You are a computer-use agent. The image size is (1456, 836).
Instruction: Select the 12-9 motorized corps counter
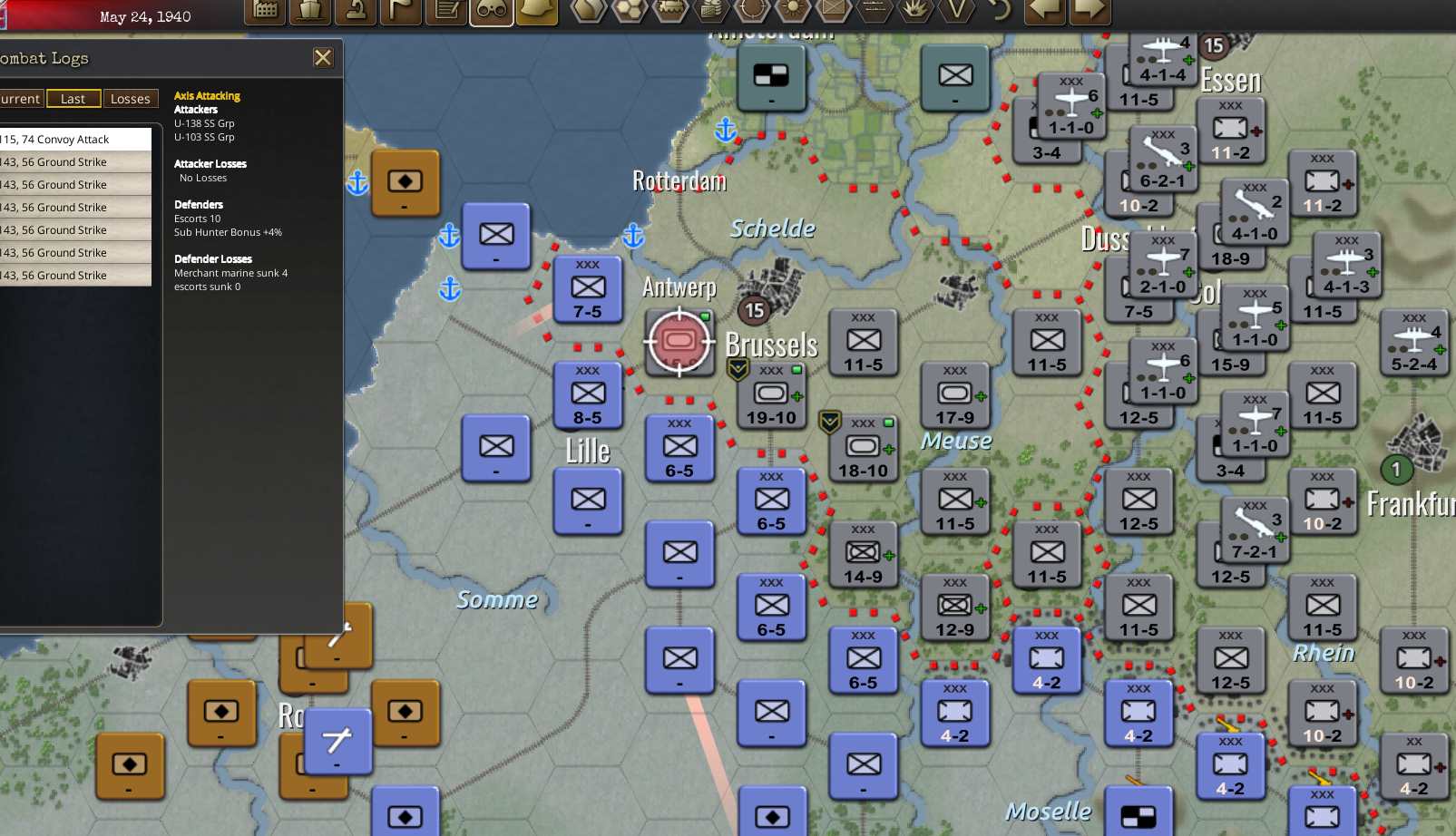click(x=954, y=607)
